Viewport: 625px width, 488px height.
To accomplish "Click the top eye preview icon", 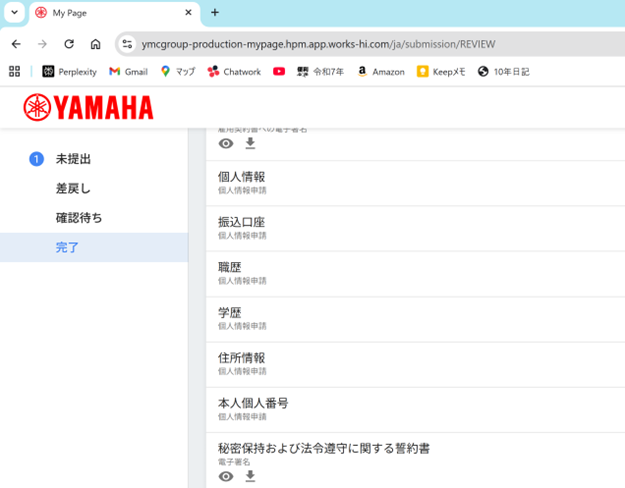I will [226, 144].
